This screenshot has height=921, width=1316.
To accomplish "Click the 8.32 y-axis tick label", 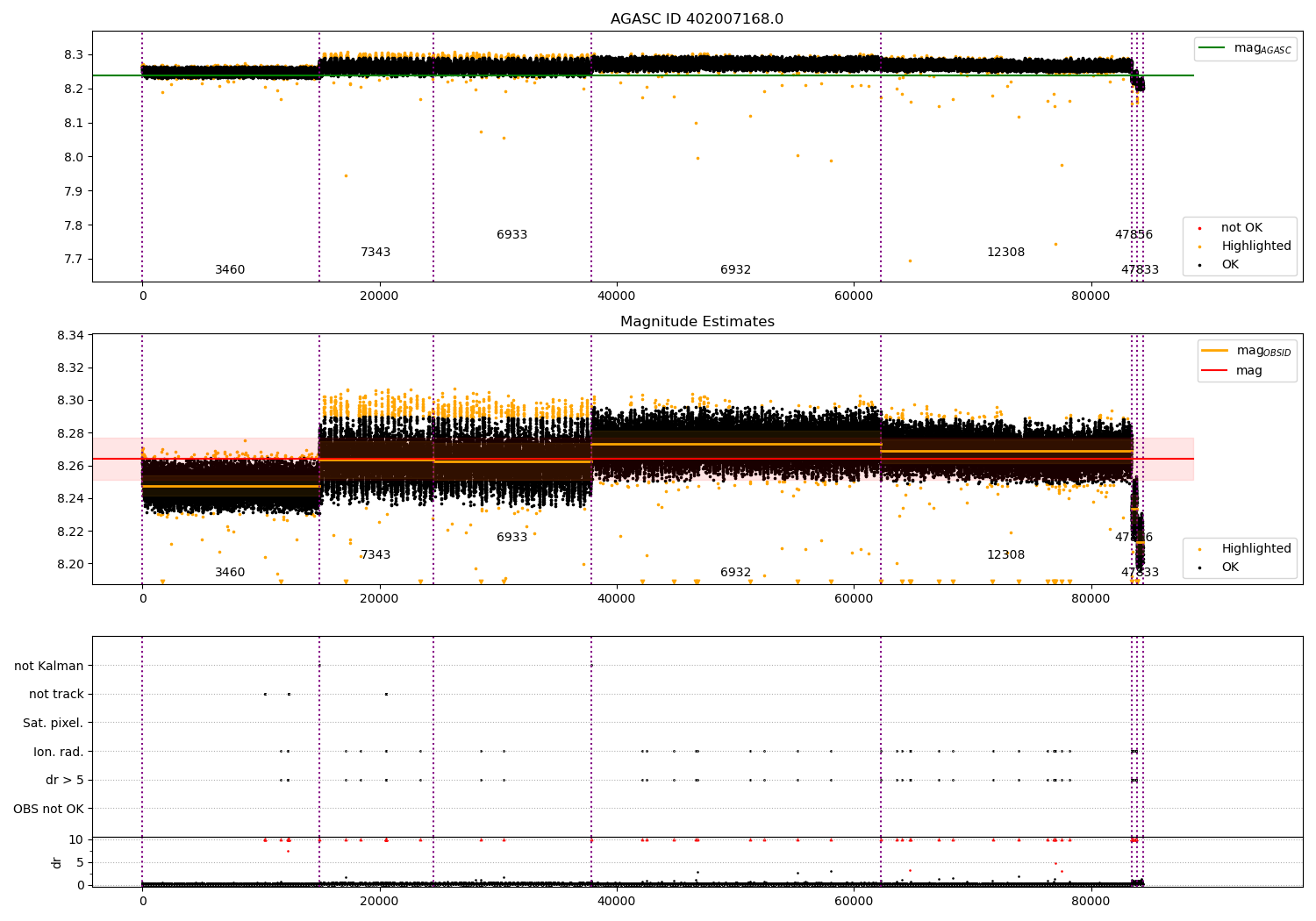I will 70,368.
